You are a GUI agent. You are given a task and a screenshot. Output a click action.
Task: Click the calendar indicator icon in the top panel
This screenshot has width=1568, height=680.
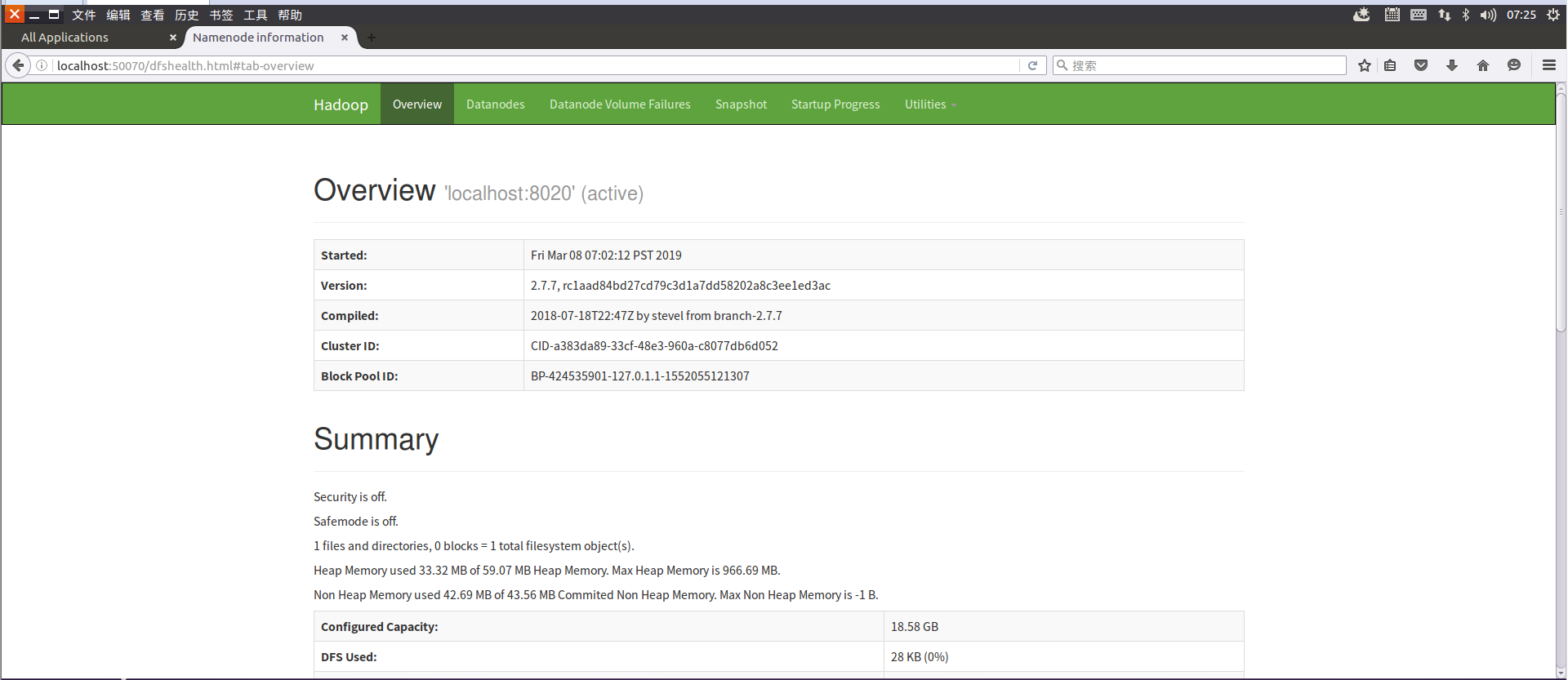pos(1392,15)
